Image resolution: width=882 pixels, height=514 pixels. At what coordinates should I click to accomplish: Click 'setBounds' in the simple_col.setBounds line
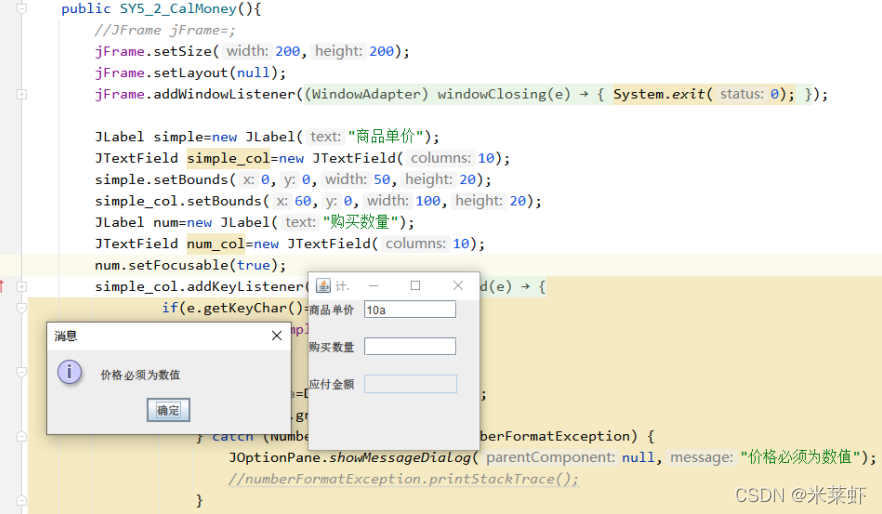coord(224,201)
